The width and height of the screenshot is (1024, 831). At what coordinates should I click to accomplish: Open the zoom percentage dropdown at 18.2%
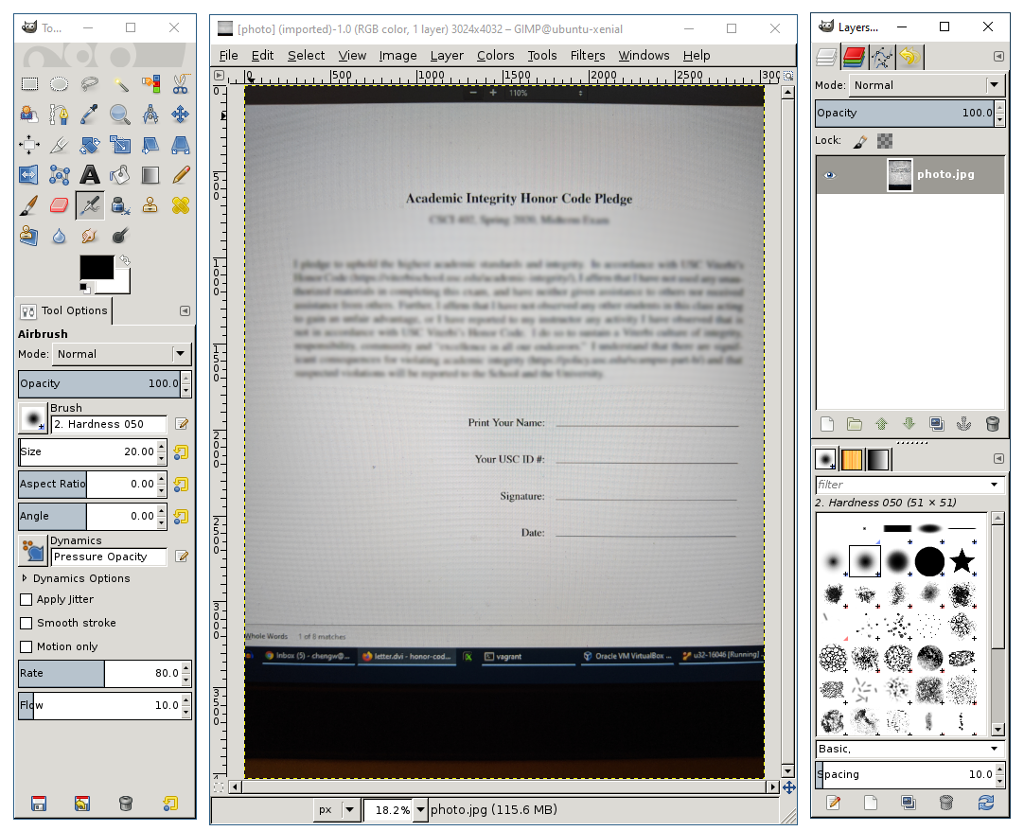[420, 810]
